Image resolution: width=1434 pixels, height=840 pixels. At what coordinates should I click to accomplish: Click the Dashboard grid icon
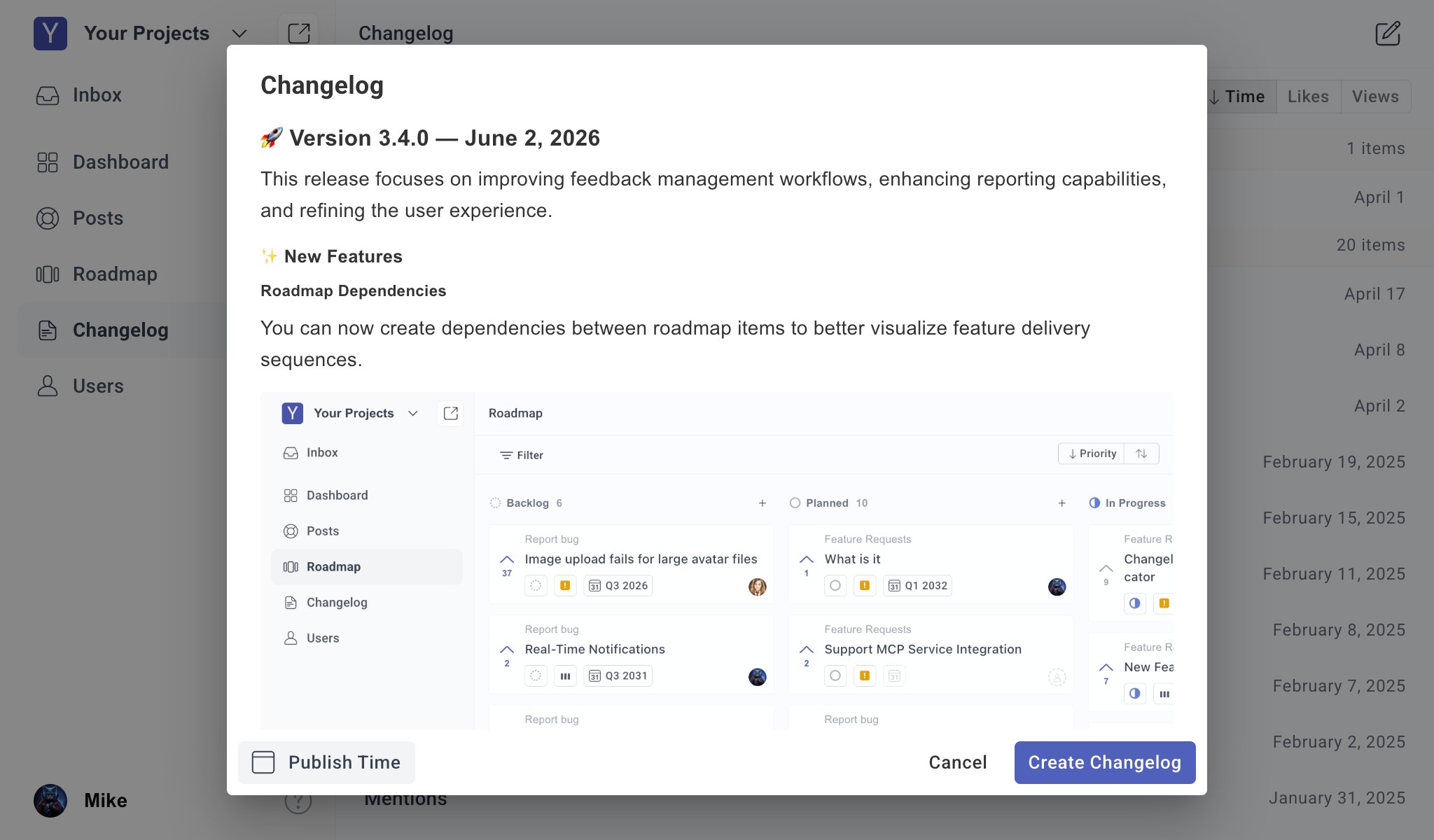(48, 162)
